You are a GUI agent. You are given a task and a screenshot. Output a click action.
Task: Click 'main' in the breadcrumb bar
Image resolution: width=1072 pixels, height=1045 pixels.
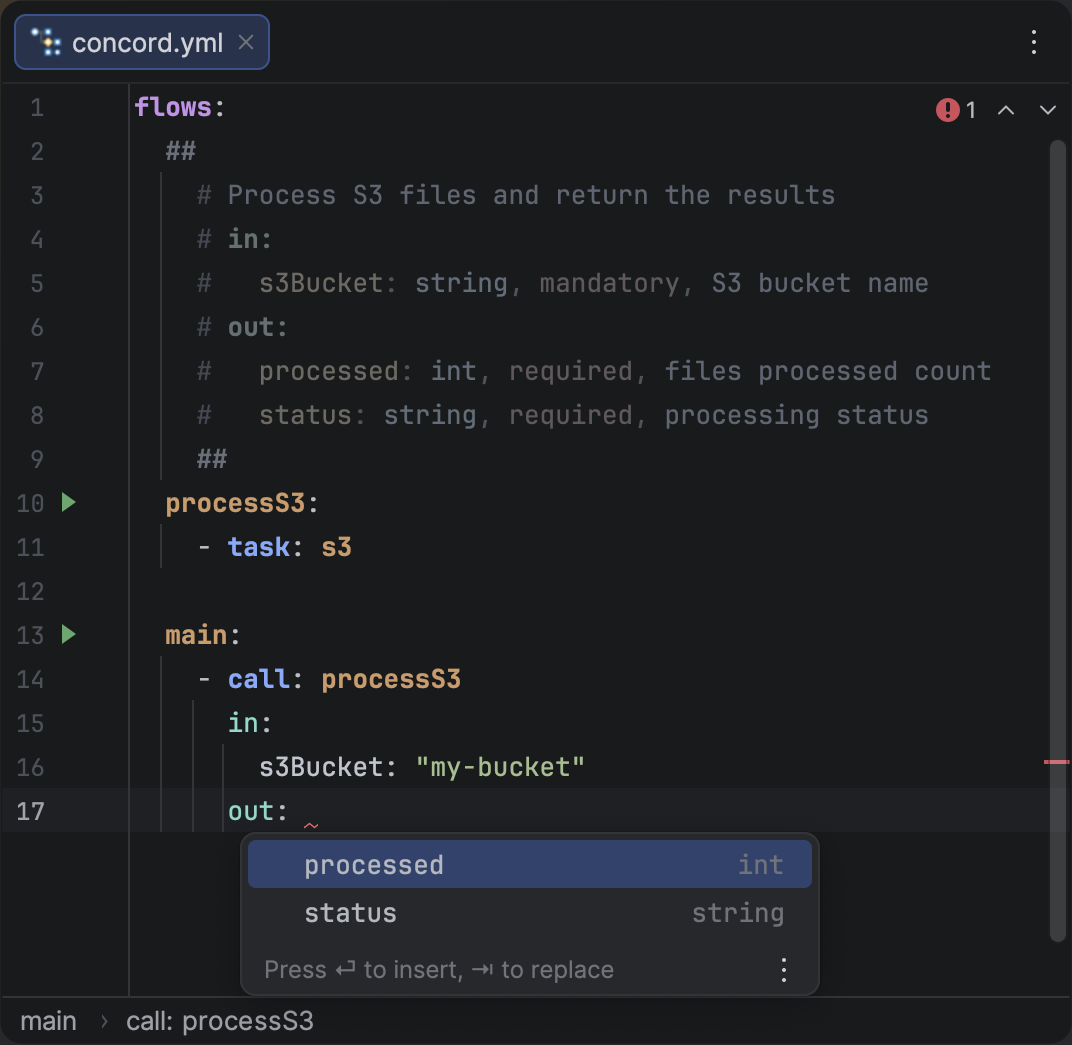(49, 1021)
